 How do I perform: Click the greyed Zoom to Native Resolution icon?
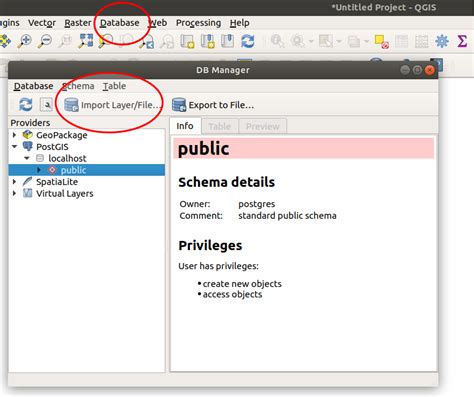[65, 41]
